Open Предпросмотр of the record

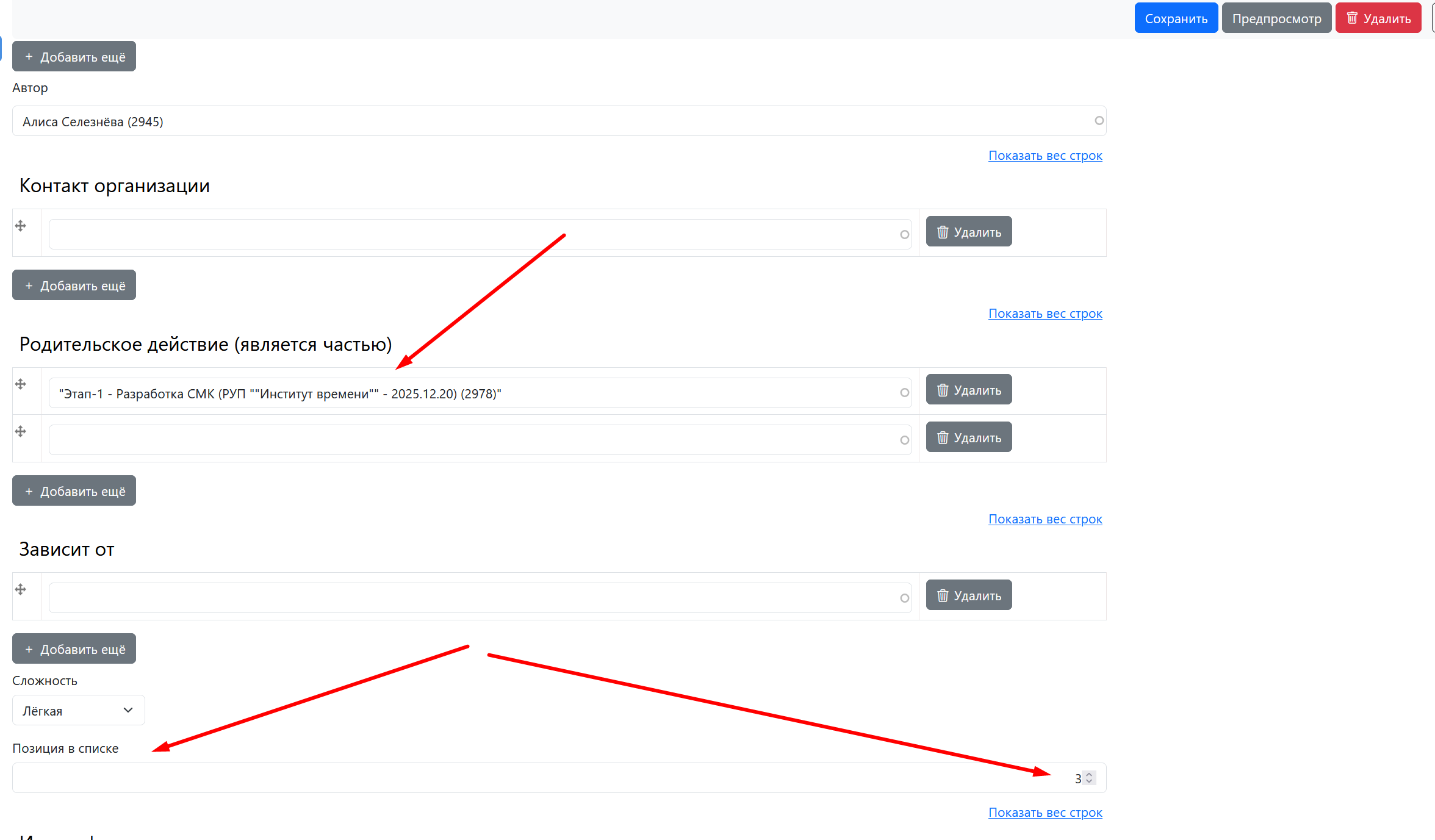[1276, 18]
